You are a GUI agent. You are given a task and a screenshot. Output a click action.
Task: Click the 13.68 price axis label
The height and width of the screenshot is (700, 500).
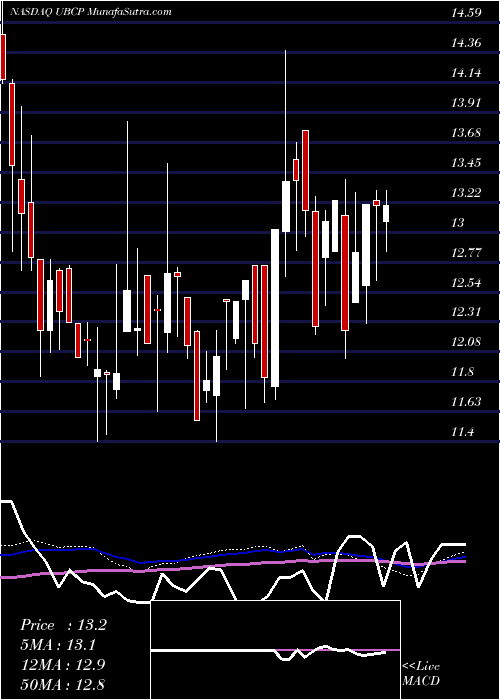click(466, 133)
